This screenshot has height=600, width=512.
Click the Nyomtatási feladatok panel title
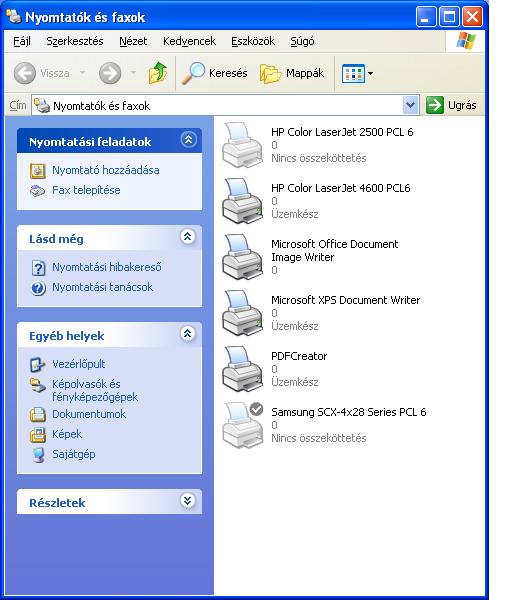point(90,142)
